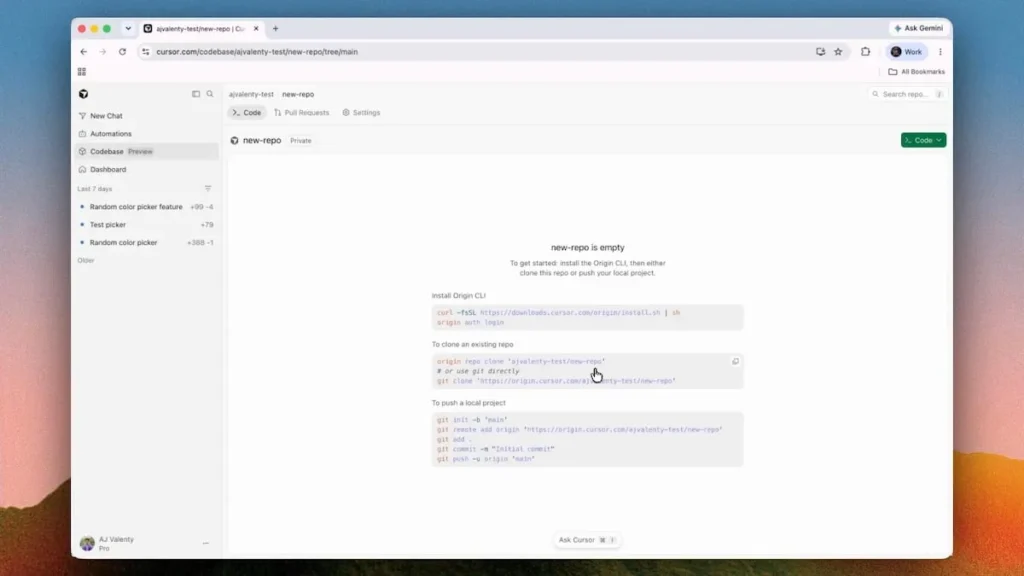
Task: Close the ajvalenty-test/new-repo tab
Action: 256,29
